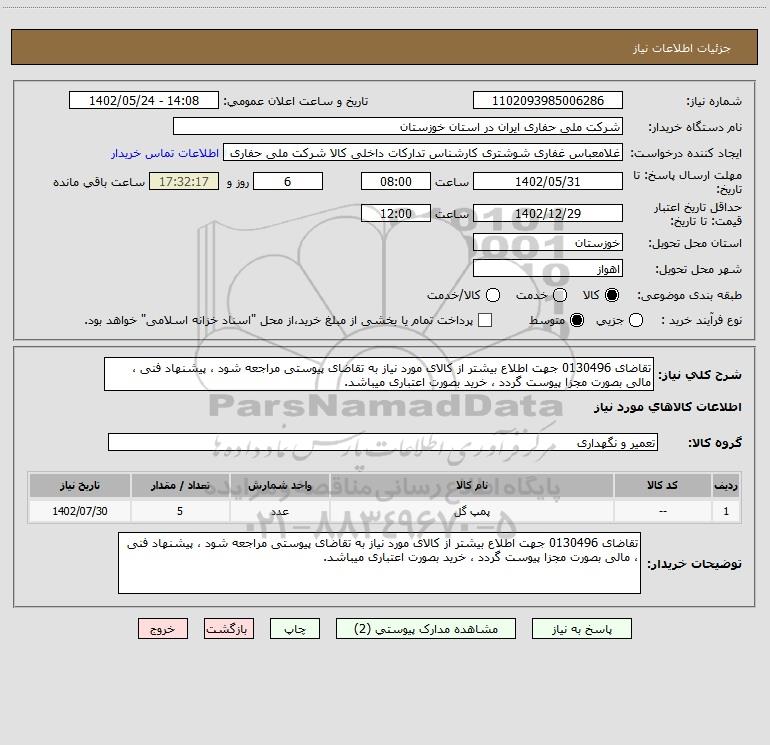Click the row number cell 1
This screenshot has width=770, height=745.
(726, 511)
